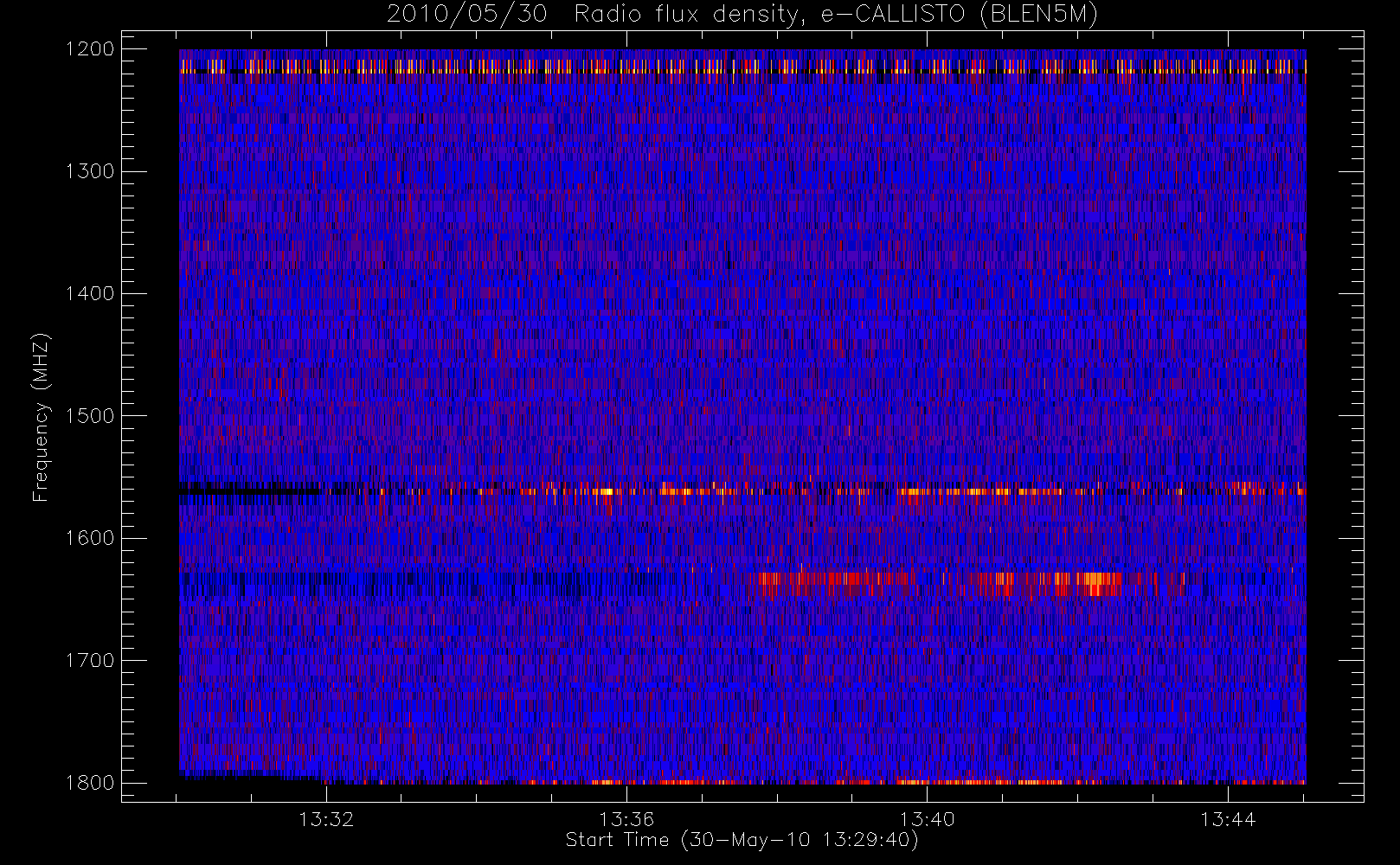Select the 1500 frequency axis label
This screenshot has height=865, width=1400.
tap(90, 416)
